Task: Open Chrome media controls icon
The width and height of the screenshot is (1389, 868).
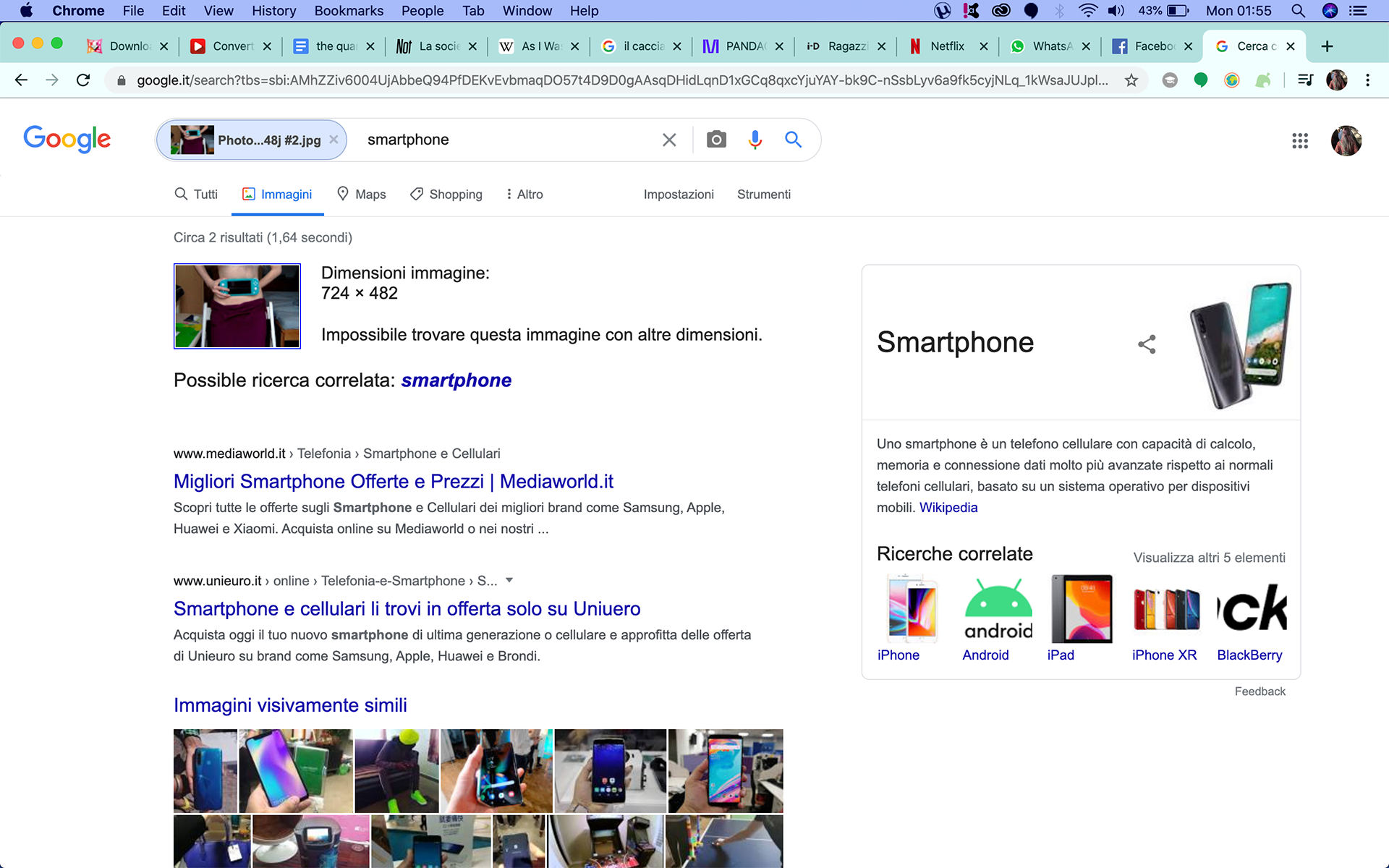Action: pyautogui.click(x=1305, y=80)
